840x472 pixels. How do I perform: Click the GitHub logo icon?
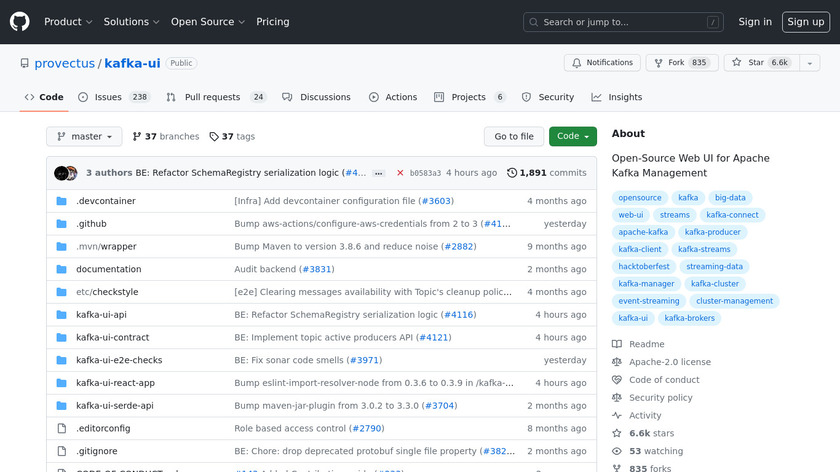[20, 21]
